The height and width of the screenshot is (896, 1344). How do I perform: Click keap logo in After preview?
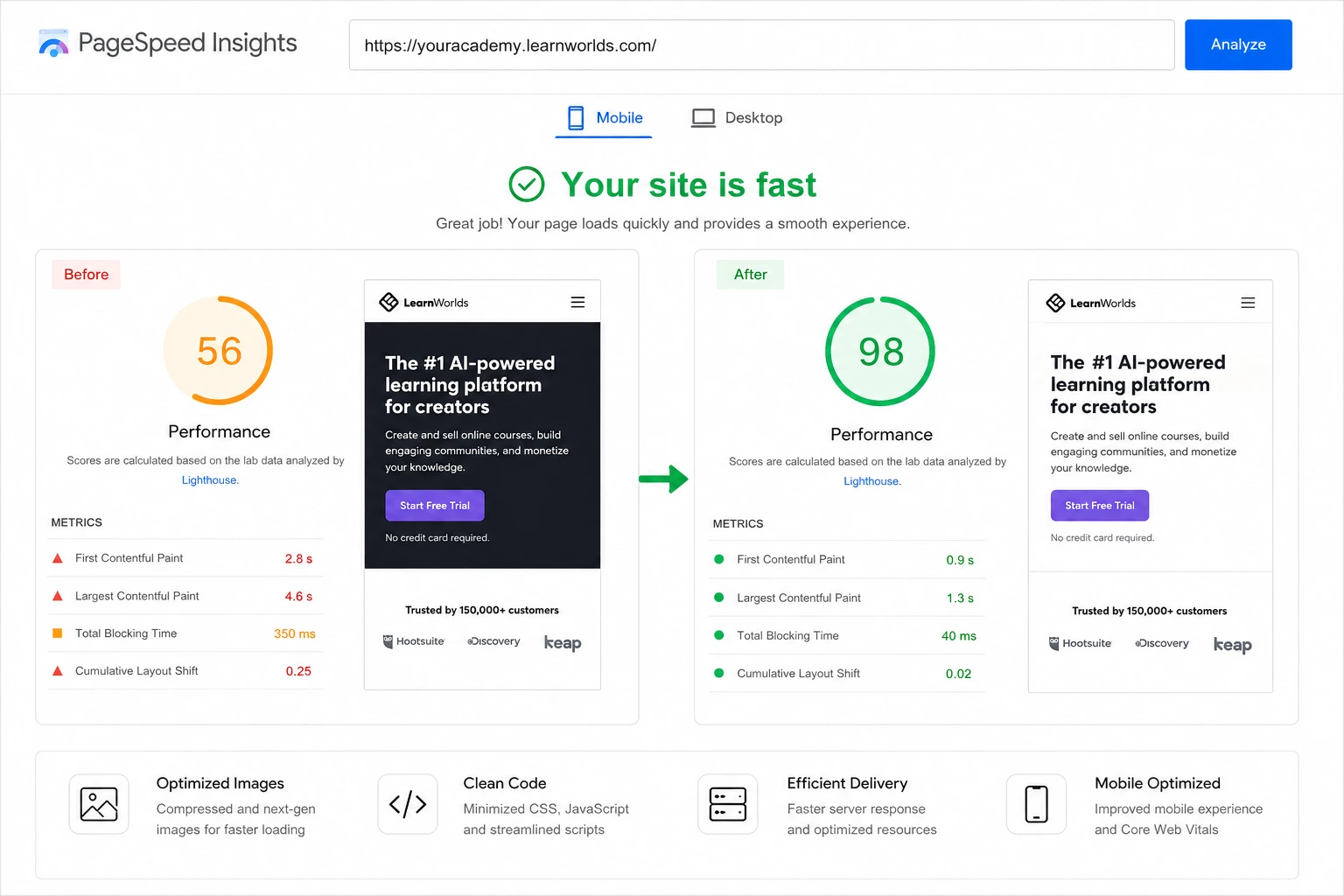[x=1232, y=645]
